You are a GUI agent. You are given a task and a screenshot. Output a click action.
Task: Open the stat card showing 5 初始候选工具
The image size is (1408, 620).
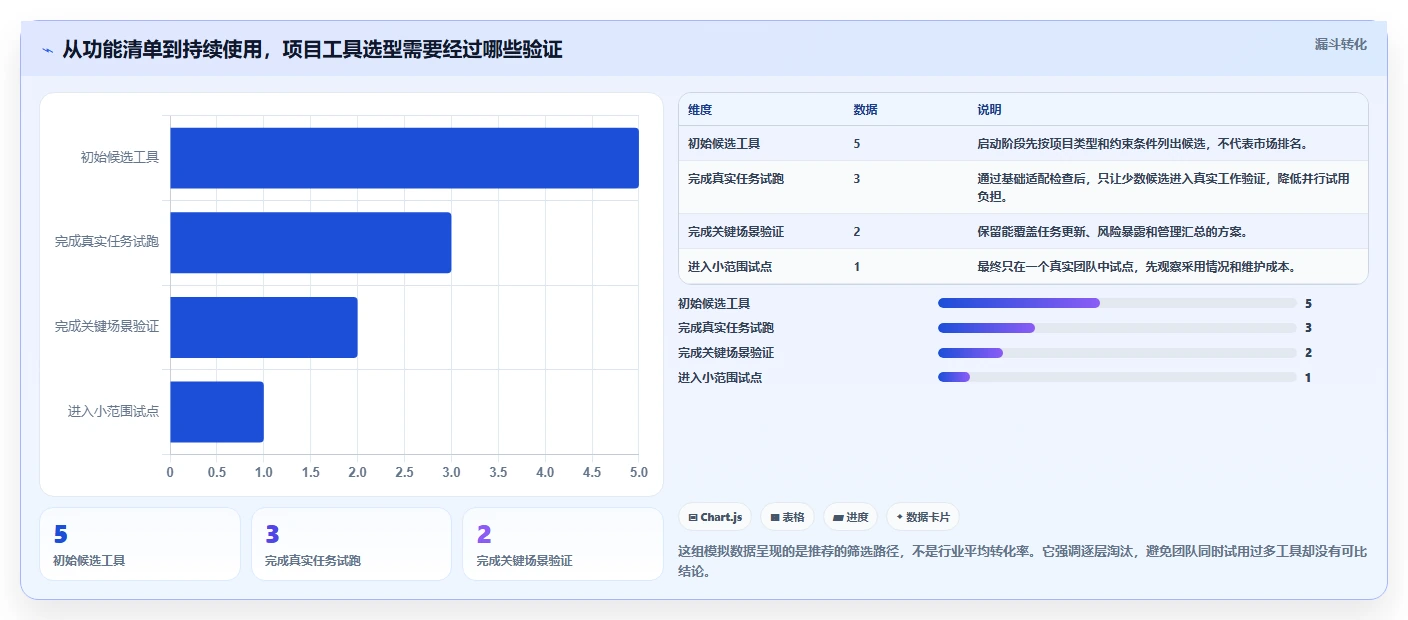(x=140, y=544)
